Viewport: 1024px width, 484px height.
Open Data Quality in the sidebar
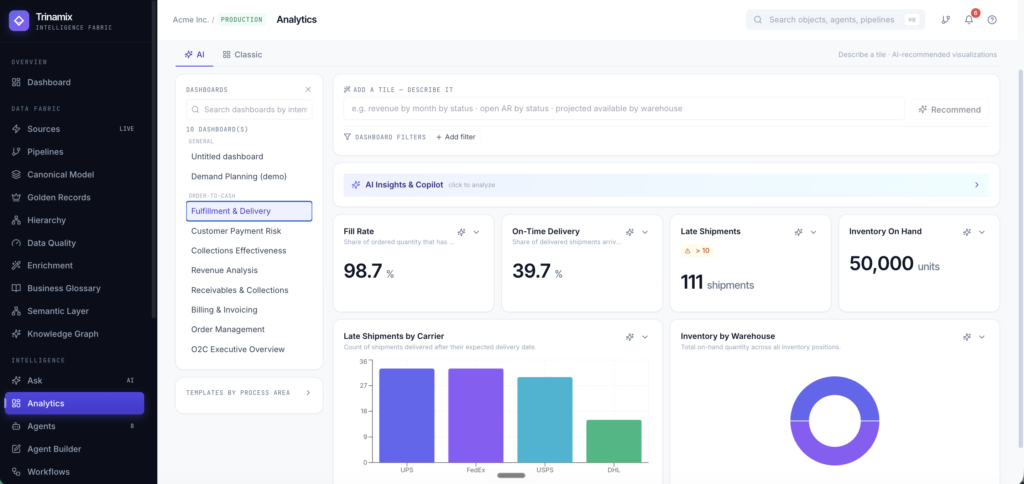tap(52, 243)
